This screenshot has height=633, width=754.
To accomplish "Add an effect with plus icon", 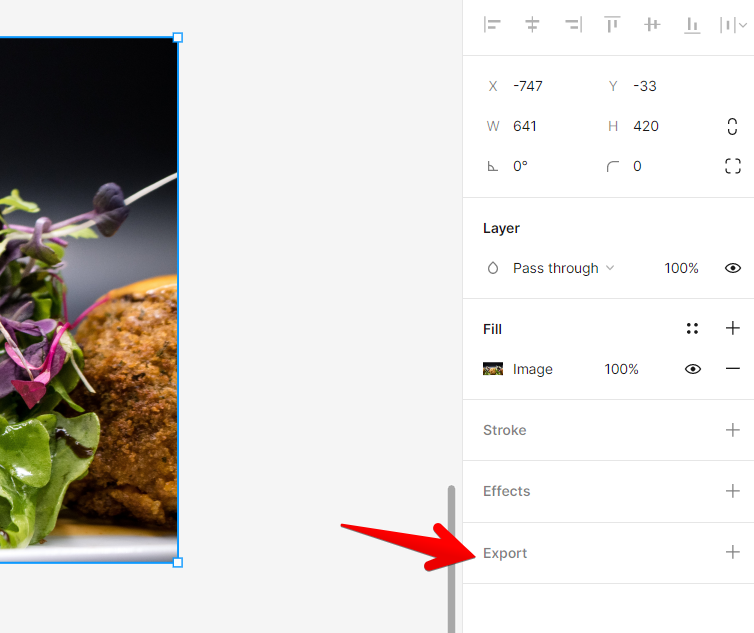I will pyautogui.click(x=732, y=491).
